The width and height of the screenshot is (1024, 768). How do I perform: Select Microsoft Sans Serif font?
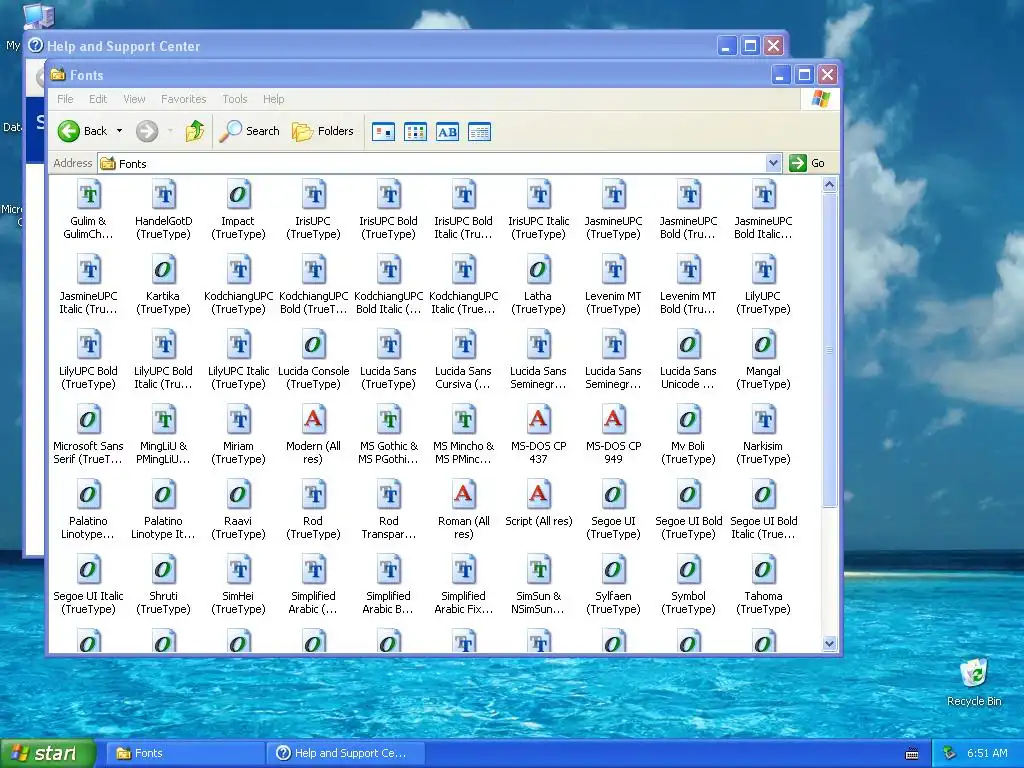click(88, 434)
